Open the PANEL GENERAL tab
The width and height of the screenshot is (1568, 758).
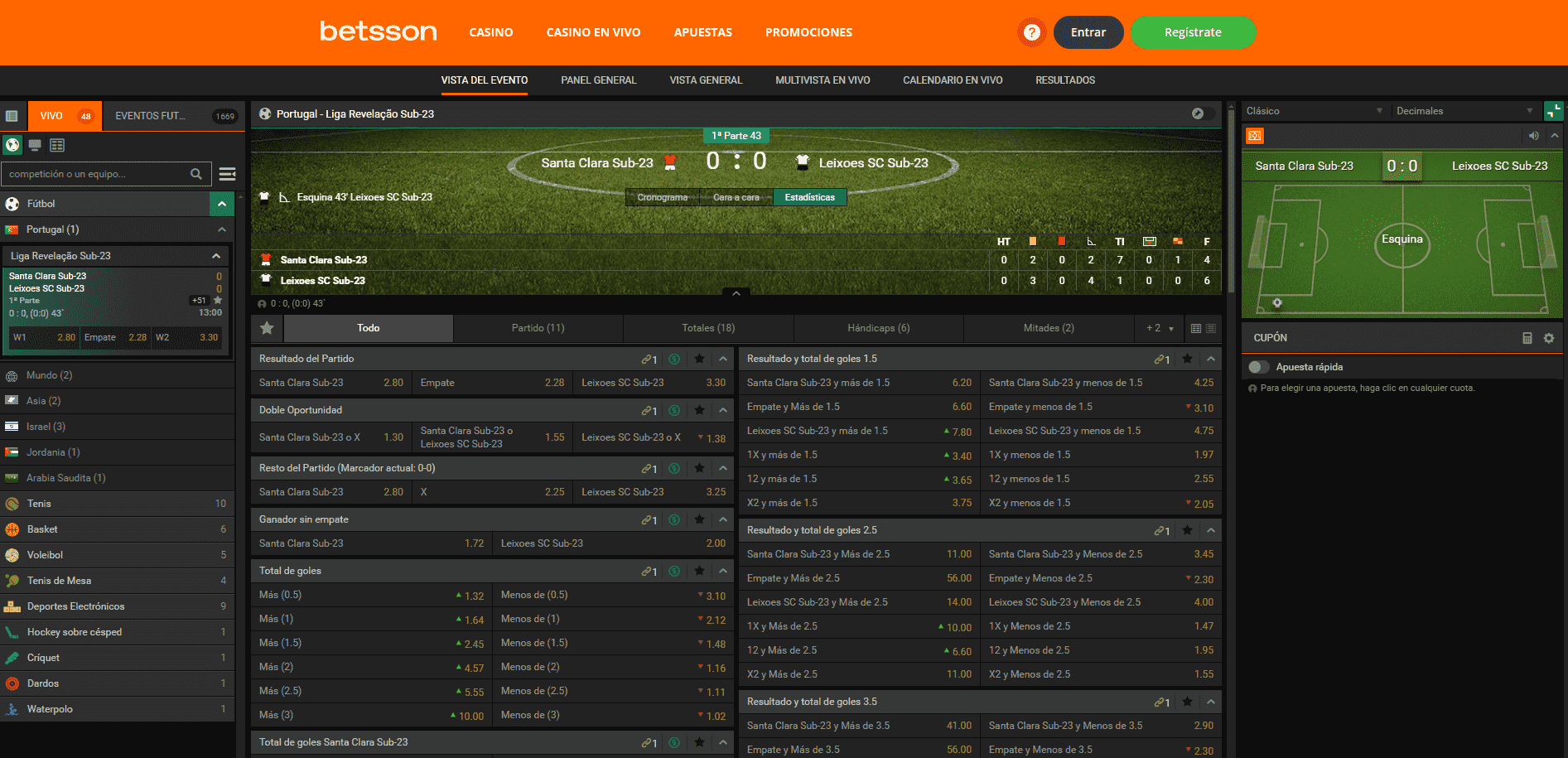pos(598,80)
